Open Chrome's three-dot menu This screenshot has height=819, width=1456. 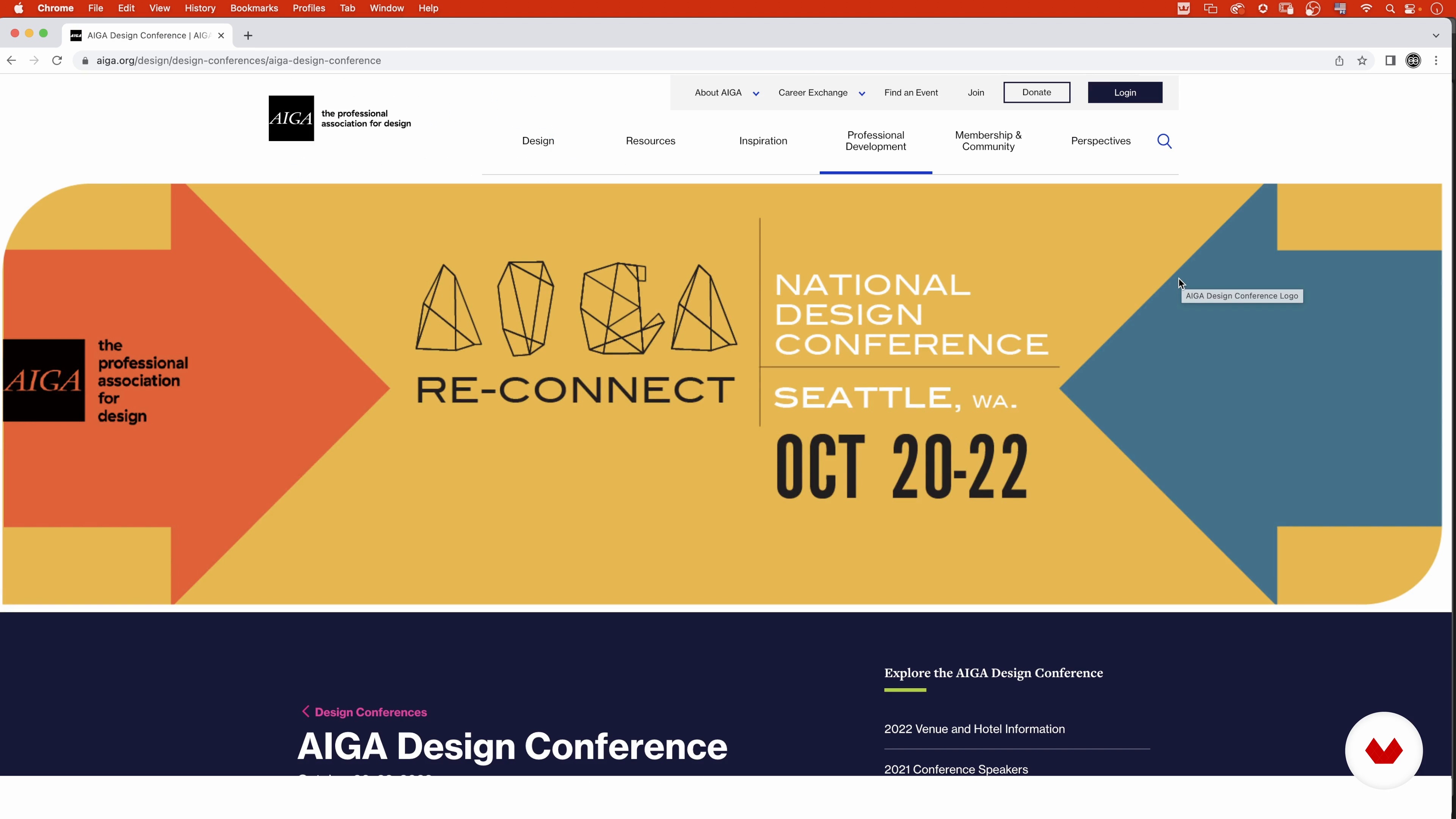pyautogui.click(x=1436, y=61)
